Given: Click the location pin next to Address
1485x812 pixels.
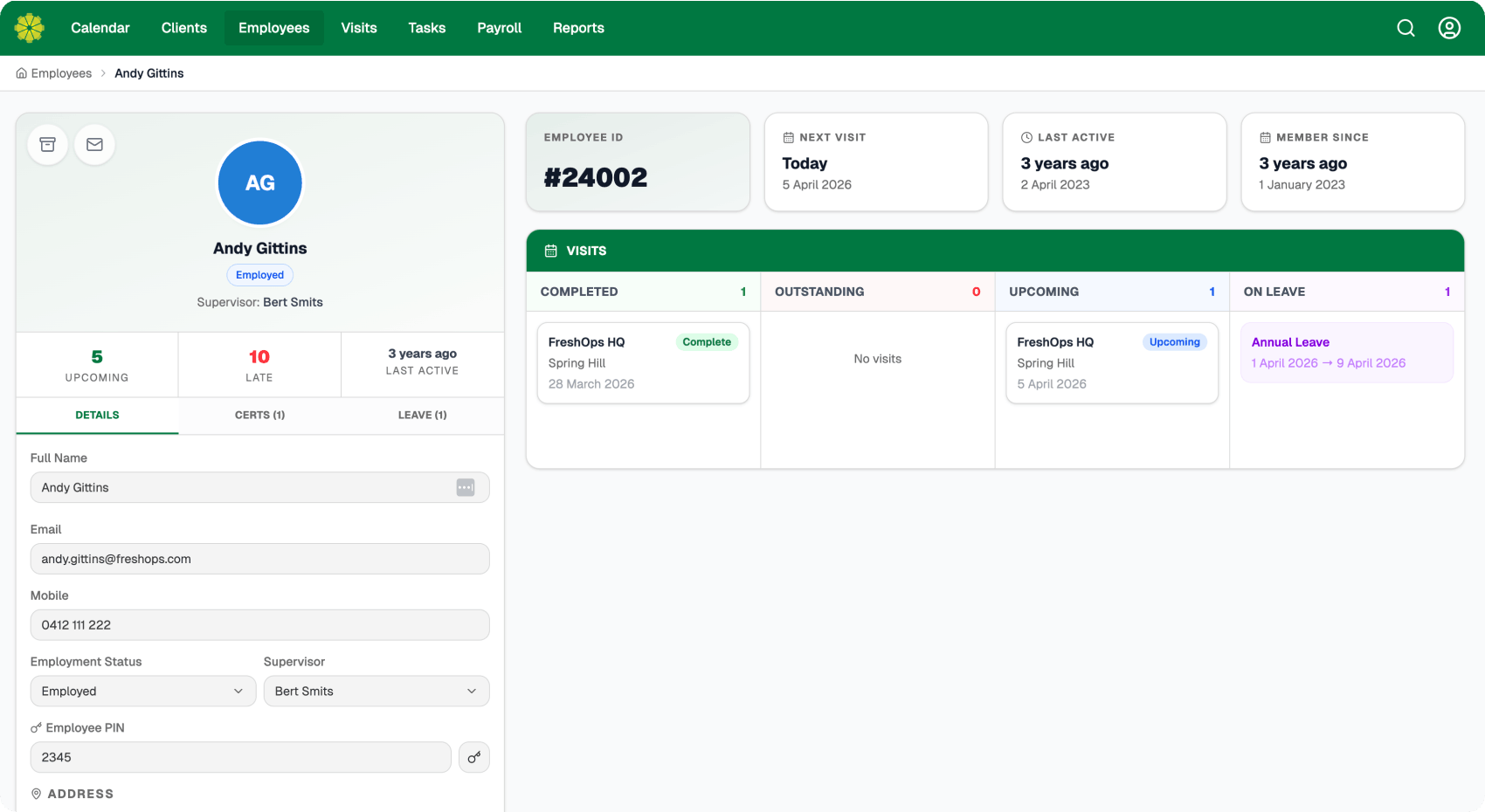Looking at the screenshot, I should pos(36,793).
